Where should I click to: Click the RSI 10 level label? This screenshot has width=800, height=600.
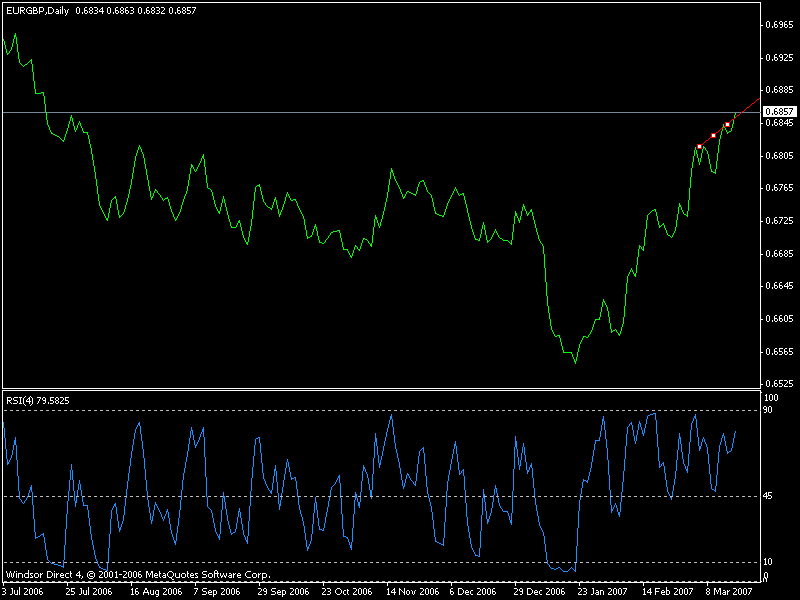point(767,563)
